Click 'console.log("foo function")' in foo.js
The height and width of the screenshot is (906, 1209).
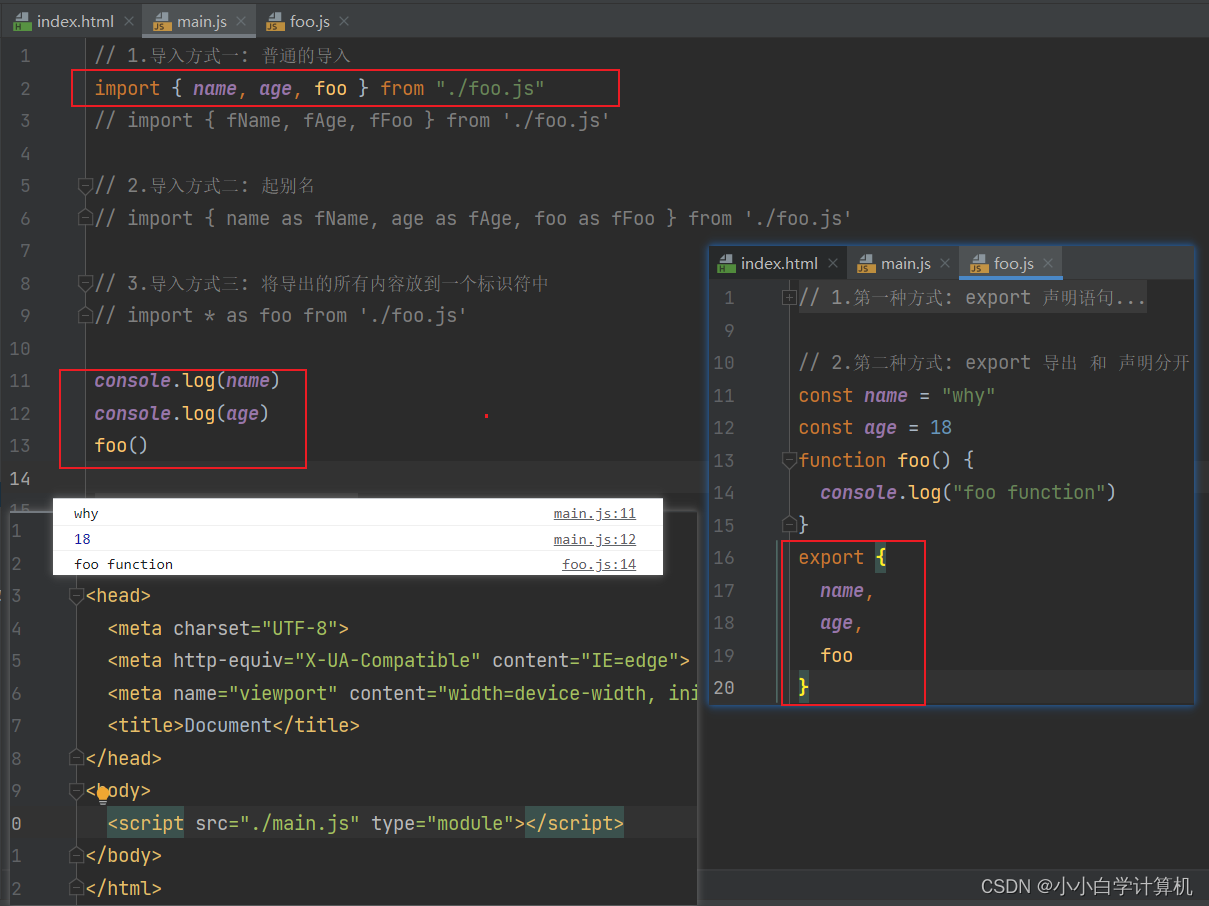[x=967, y=492]
